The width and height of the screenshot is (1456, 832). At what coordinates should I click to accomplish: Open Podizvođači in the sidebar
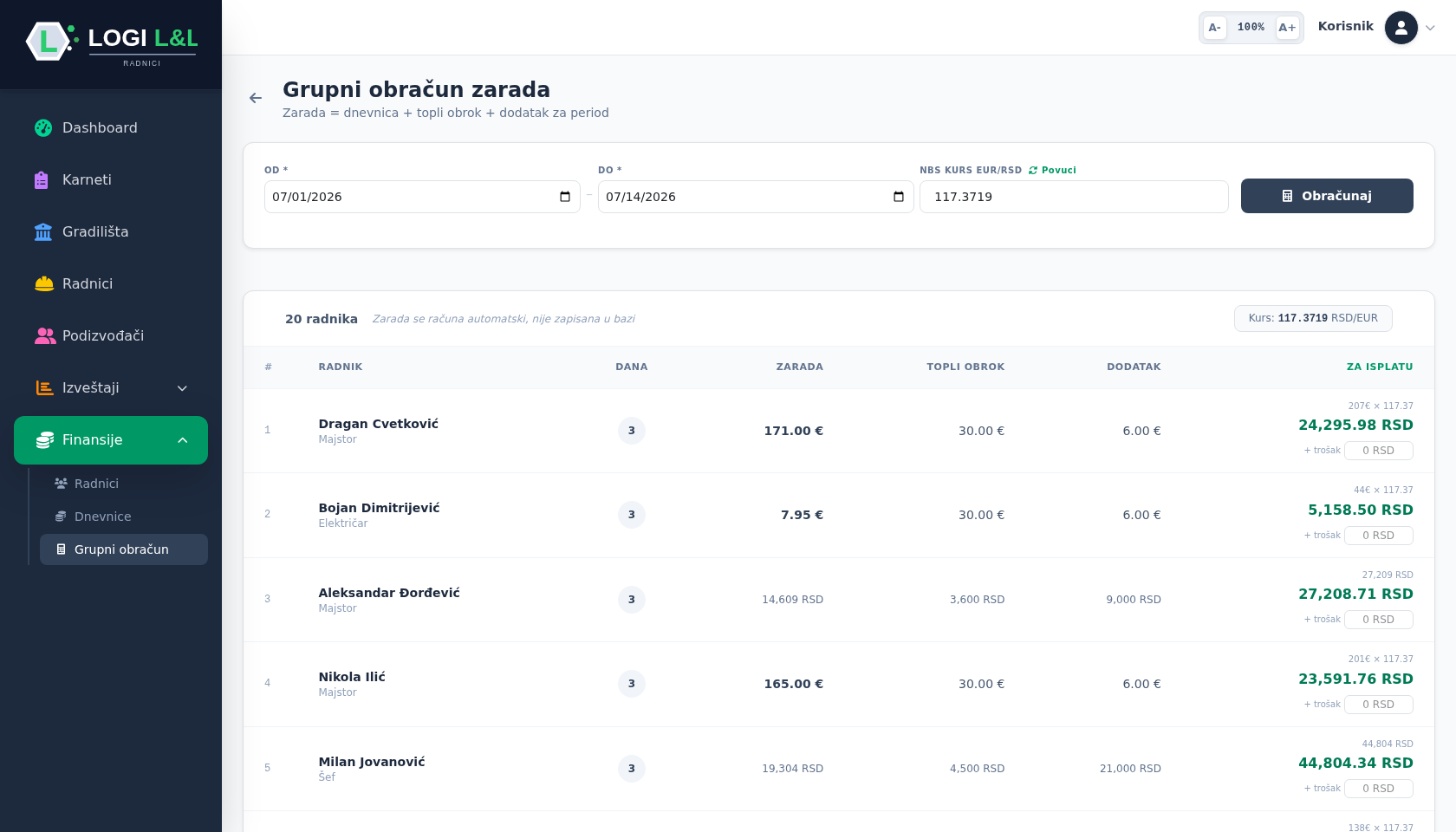click(111, 335)
